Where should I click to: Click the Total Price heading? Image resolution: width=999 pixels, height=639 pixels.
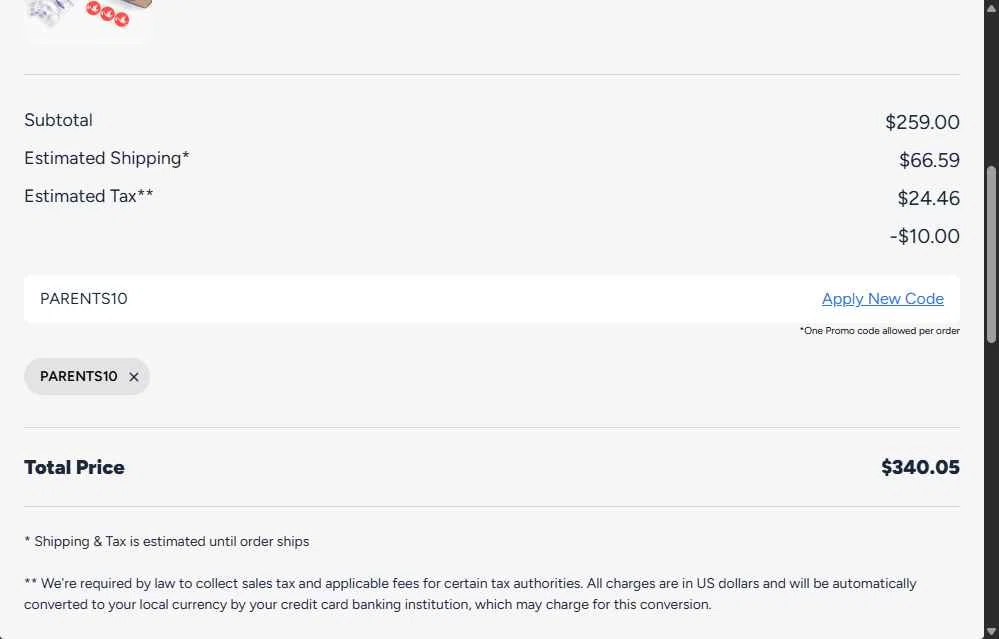click(75, 467)
